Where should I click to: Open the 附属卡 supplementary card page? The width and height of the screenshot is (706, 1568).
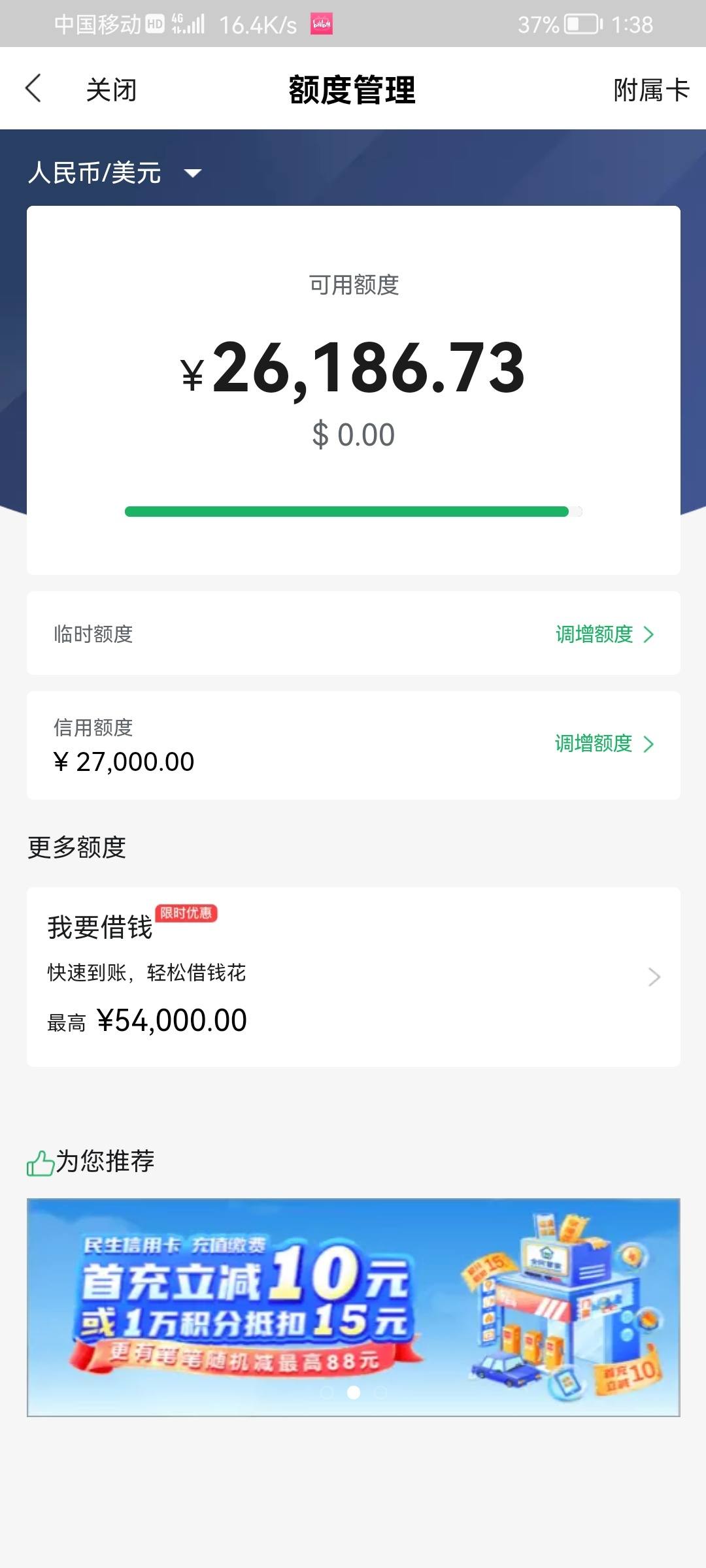pyautogui.click(x=651, y=90)
